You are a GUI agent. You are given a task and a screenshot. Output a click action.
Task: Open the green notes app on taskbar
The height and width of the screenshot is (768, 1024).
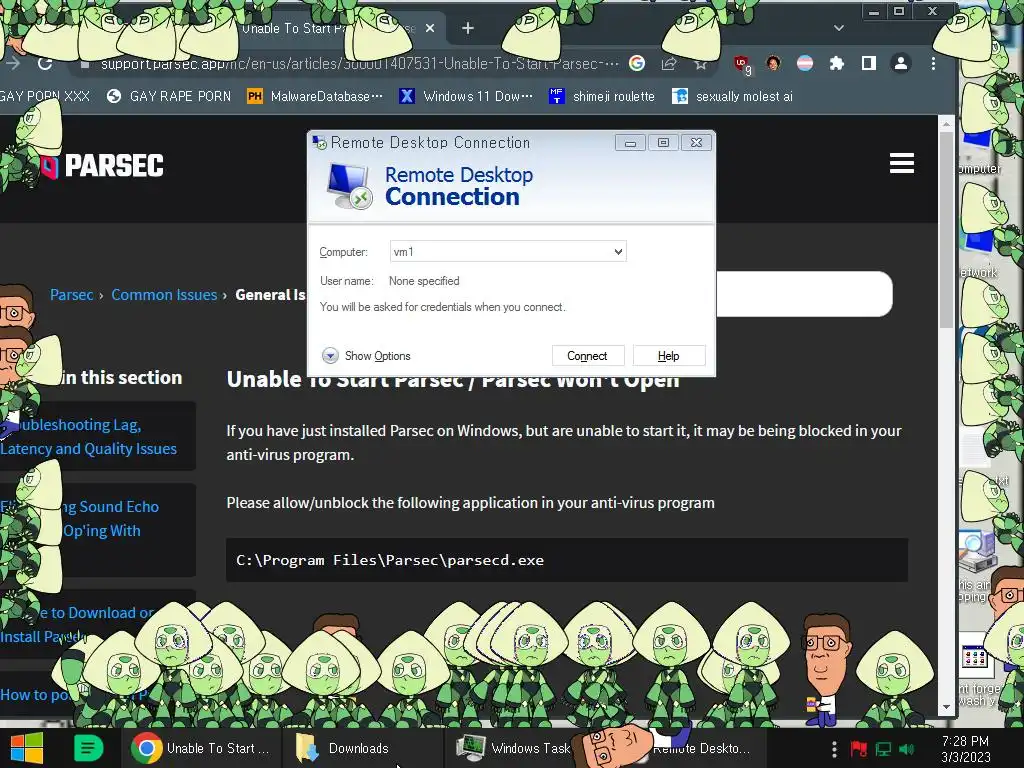coord(88,748)
